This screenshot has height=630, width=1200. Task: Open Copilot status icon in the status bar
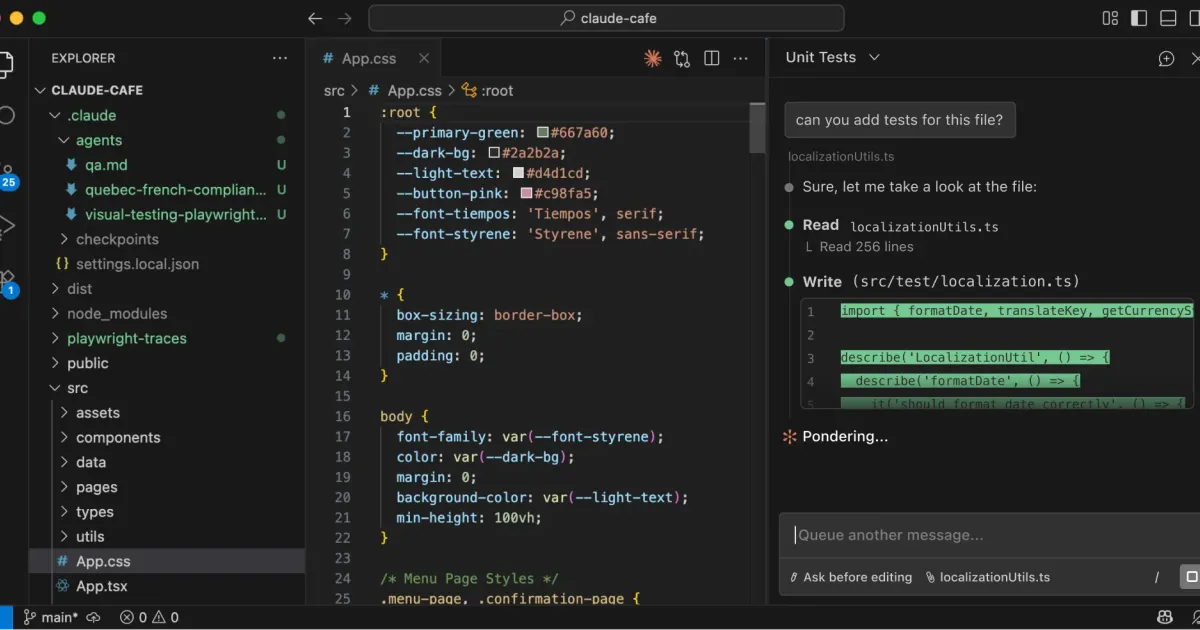1165,617
